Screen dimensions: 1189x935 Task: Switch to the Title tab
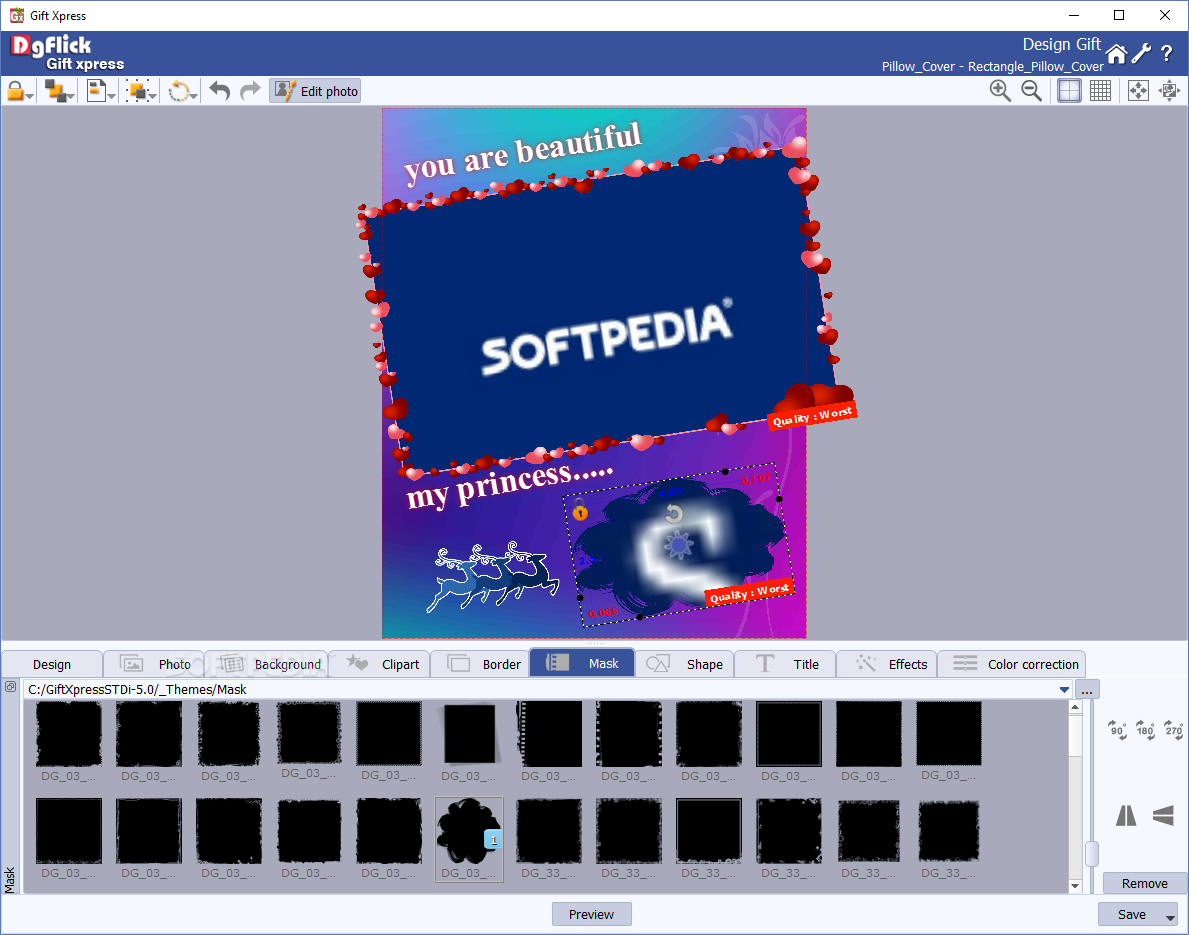point(785,664)
